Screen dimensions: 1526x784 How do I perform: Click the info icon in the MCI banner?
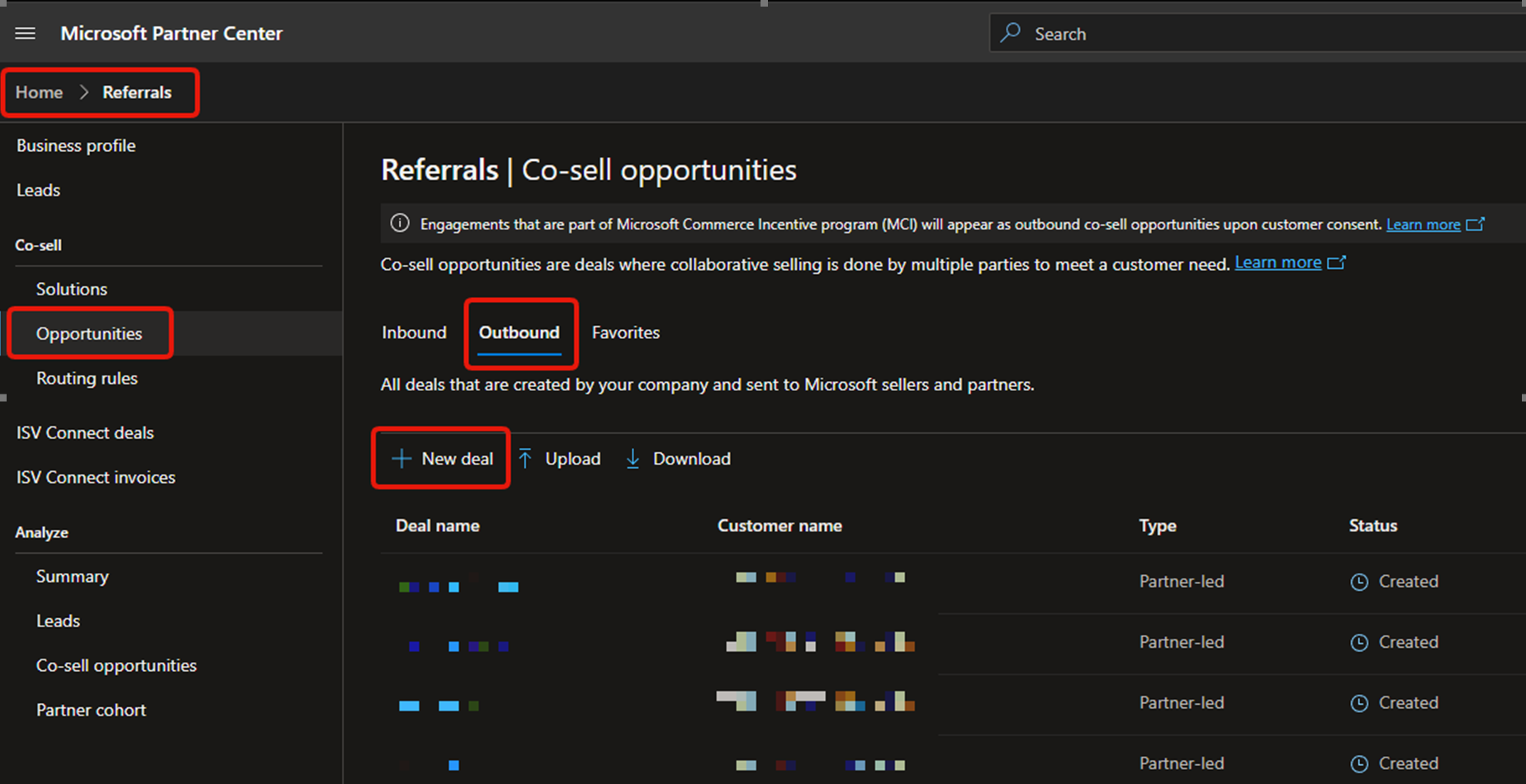pos(399,223)
